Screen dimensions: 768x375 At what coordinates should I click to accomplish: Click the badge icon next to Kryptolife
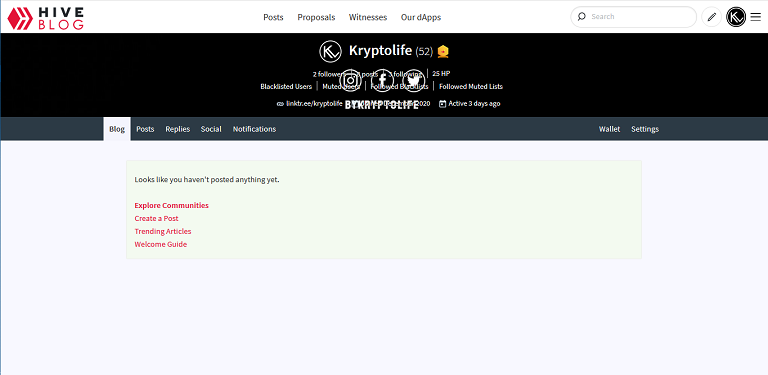coord(443,51)
